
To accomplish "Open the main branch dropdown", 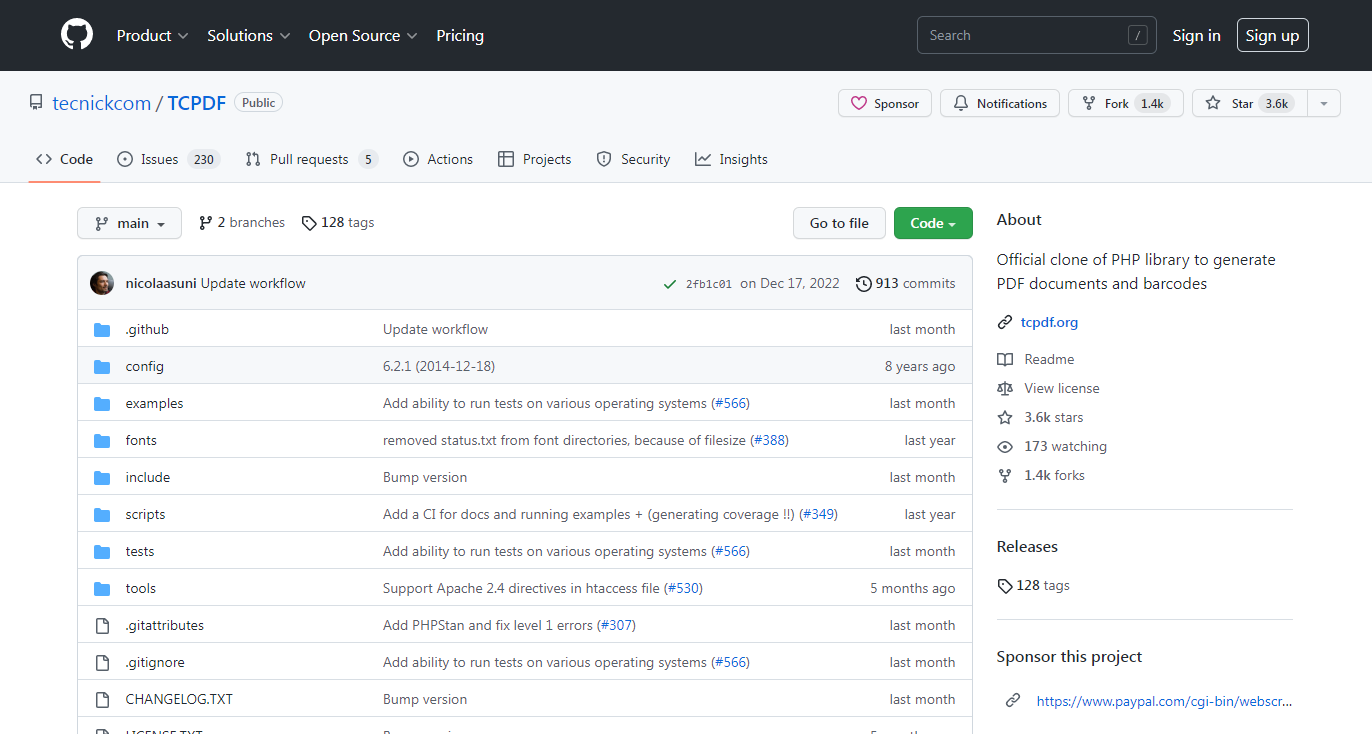I will [130, 224].
